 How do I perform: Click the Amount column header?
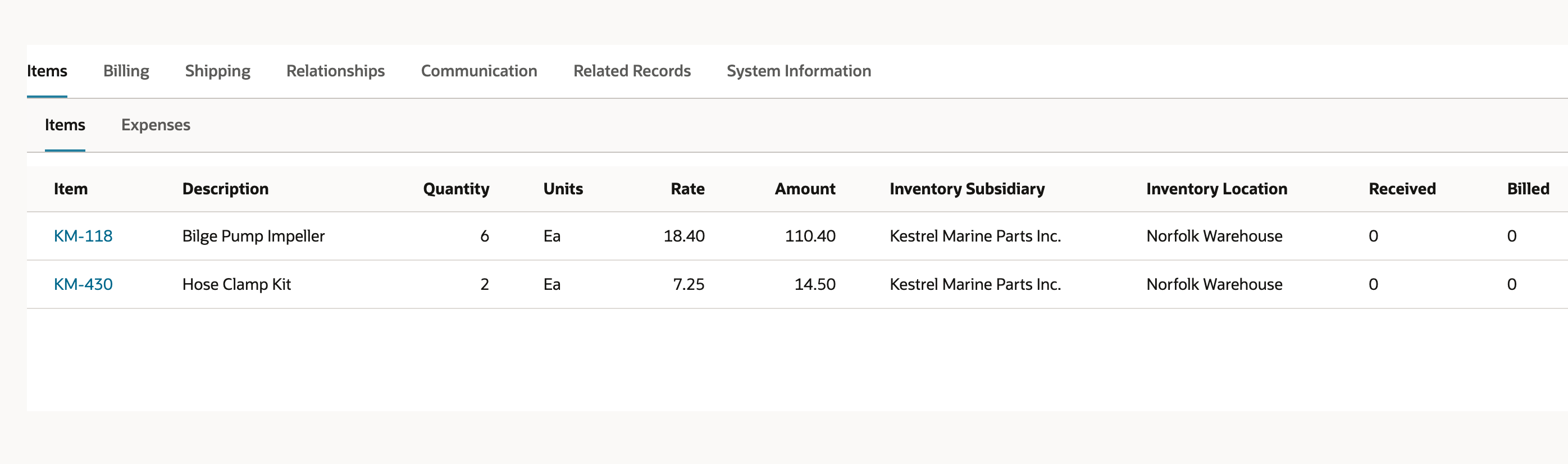tap(805, 189)
